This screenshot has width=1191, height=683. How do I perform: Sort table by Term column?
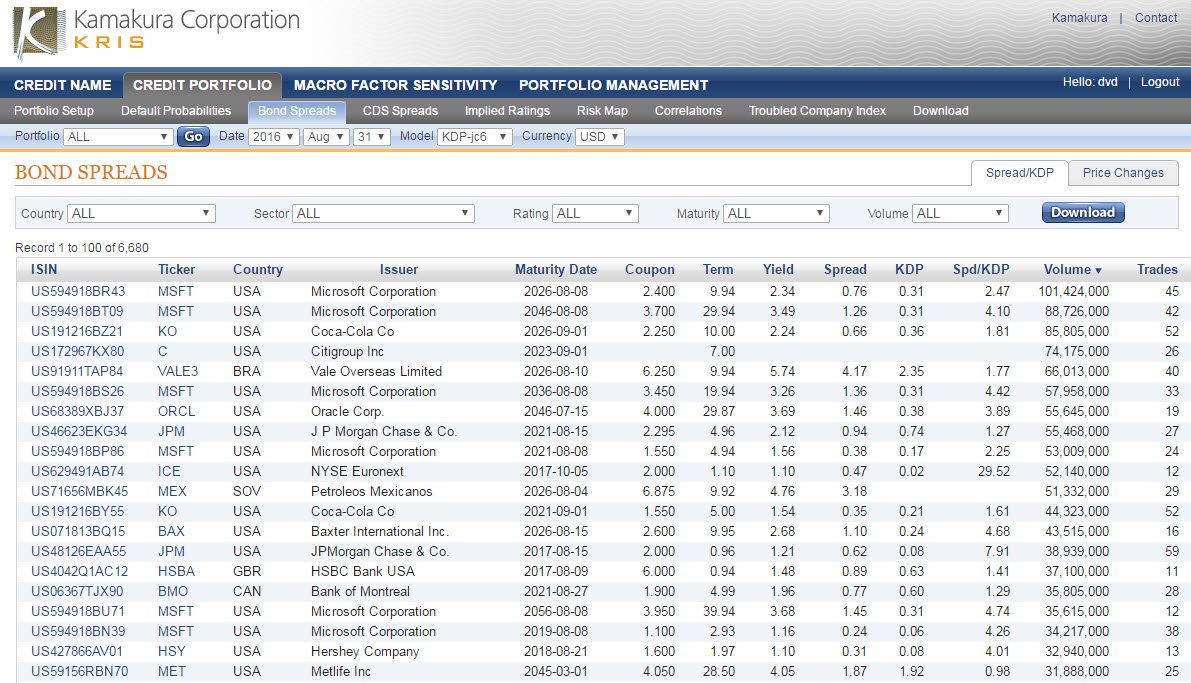point(718,269)
